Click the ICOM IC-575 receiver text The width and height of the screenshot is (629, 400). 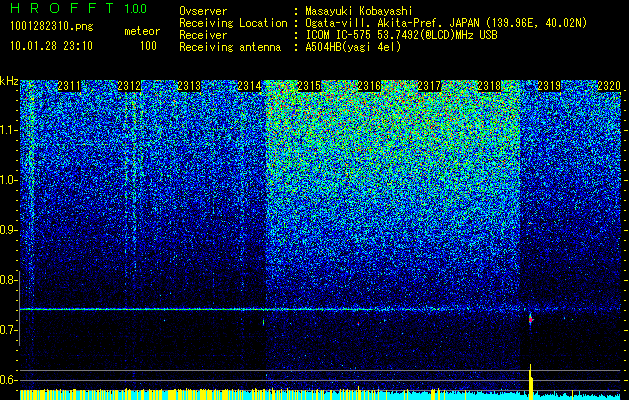(401, 35)
